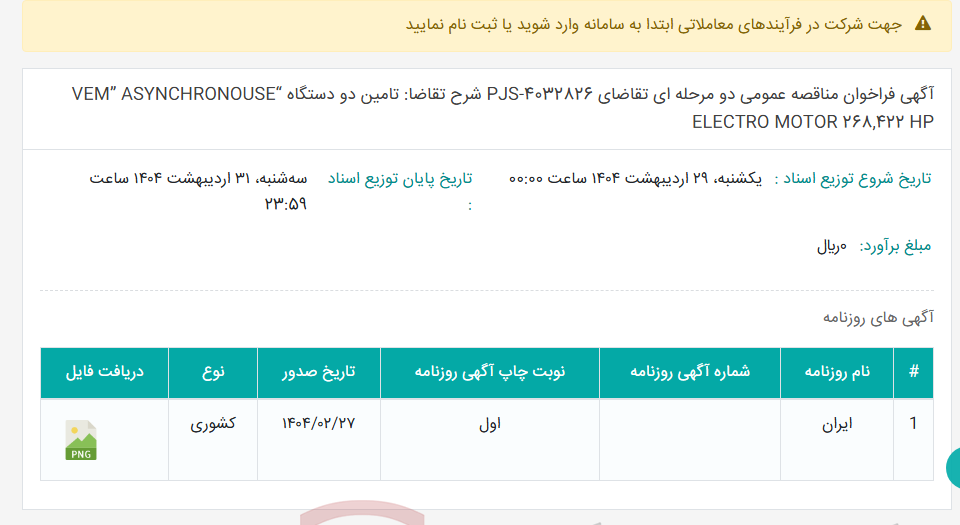This screenshot has height=525, width=960.
Task: Select the 'نوبت چاپ آگهی روزنامه' column header
Action: pos(490,372)
